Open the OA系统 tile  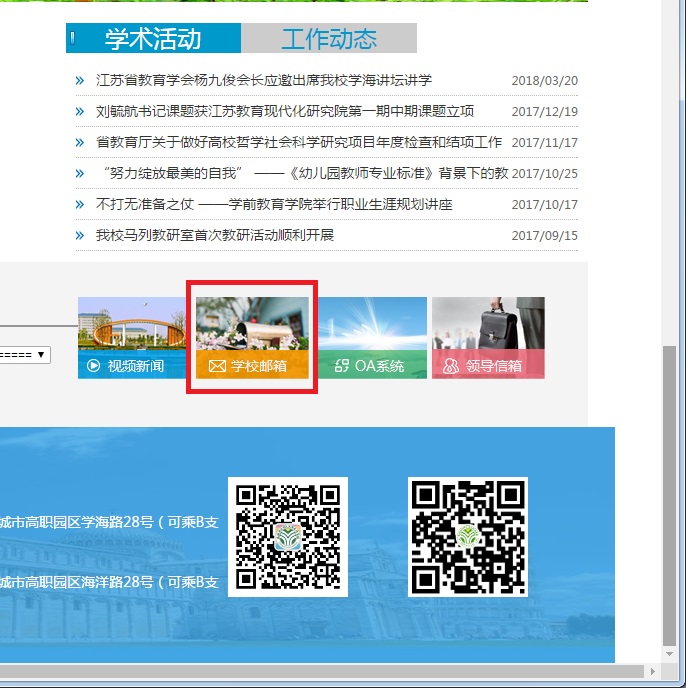coord(374,338)
